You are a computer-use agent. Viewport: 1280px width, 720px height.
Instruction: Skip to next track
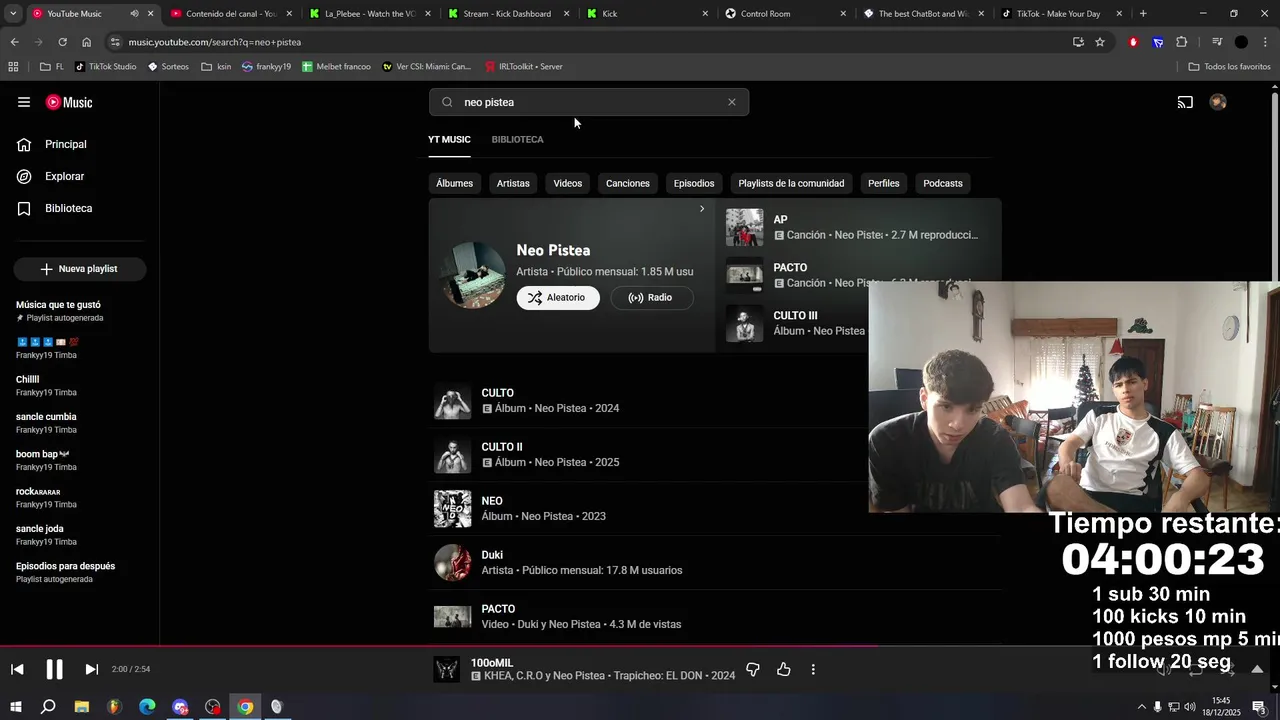[x=91, y=669]
